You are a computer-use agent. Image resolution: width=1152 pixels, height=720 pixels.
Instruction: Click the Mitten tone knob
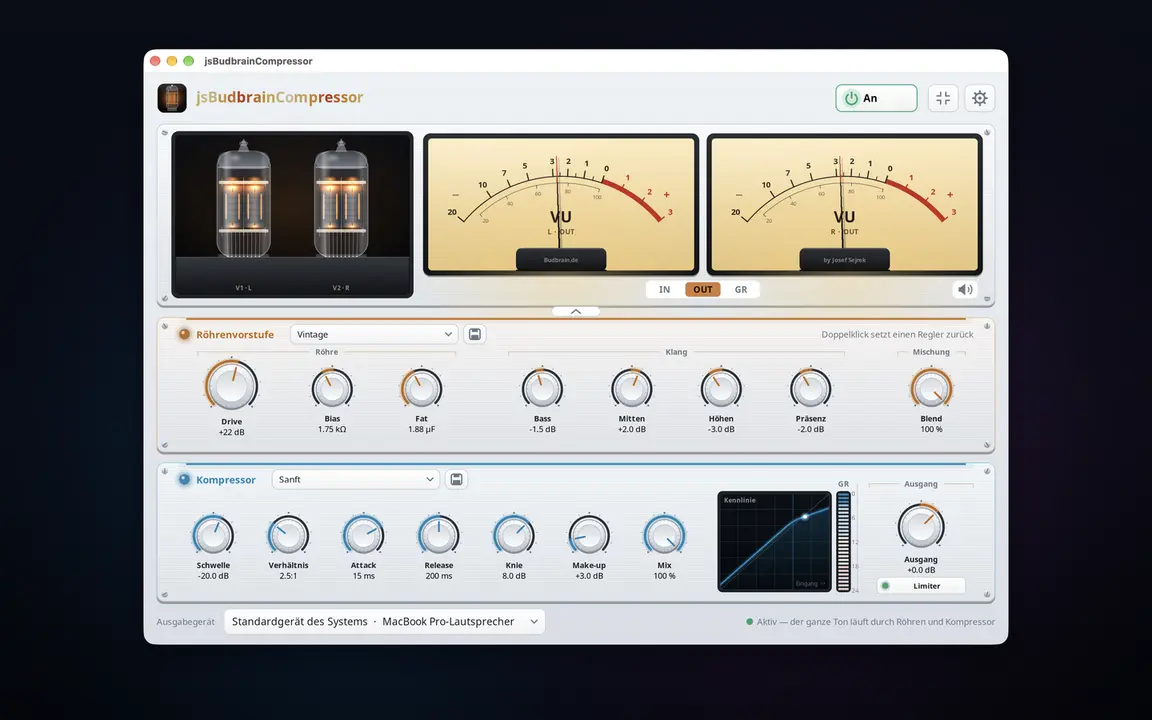(x=632, y=389)
